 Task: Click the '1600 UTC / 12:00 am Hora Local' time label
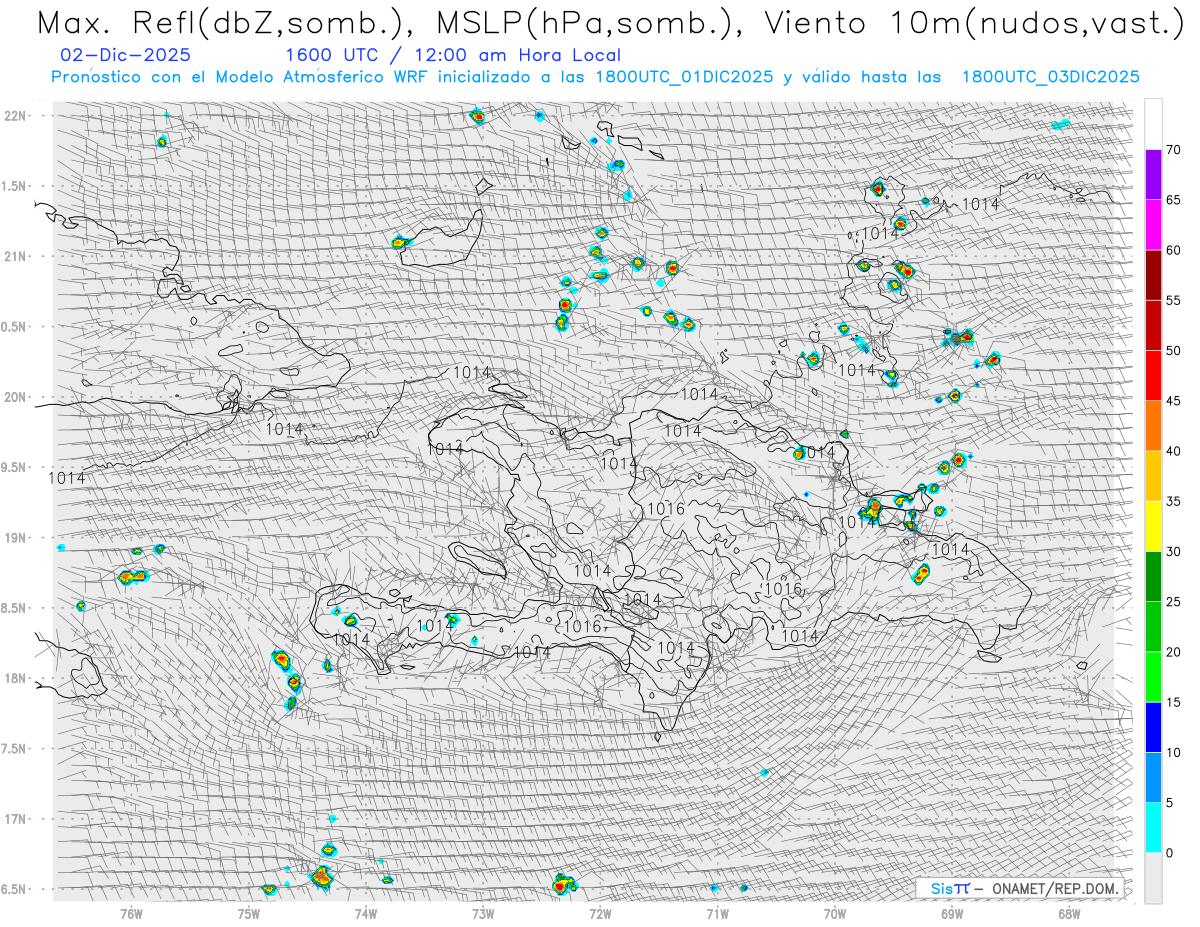[453, 56]
